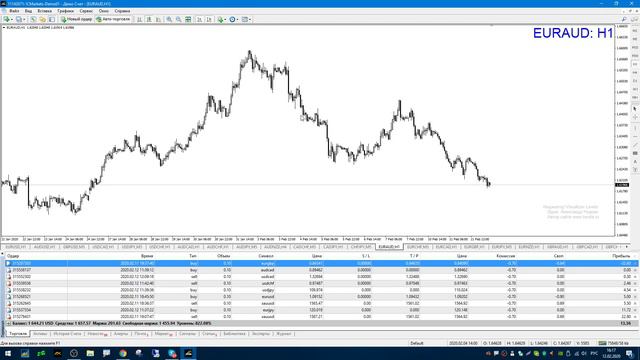
Task: Switch to M1 timeframe
Action: click(x=635, y=31)
